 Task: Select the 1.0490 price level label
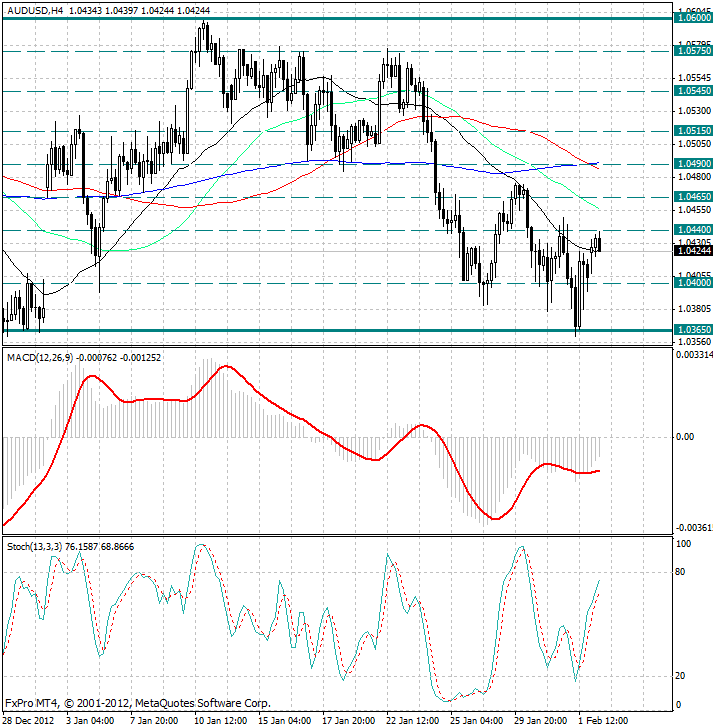(x=693, y=163)
